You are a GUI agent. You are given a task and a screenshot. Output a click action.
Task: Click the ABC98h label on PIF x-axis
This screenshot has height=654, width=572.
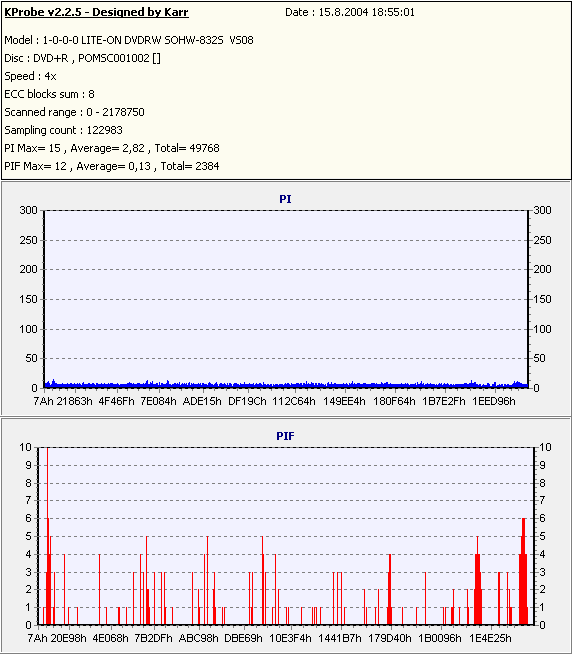tap(199, 638)
